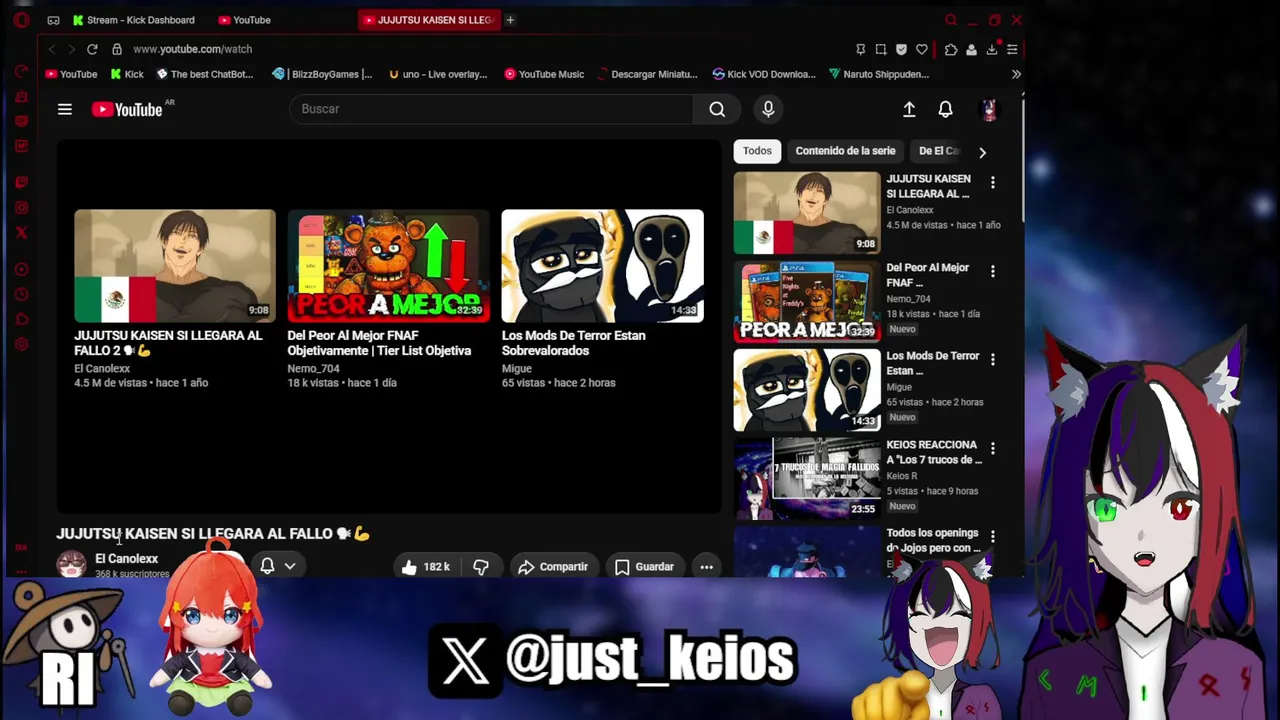Viewport: 1280px width, 720px height.
Task: Open a new browser tab with plus
Action: [510, 20]
